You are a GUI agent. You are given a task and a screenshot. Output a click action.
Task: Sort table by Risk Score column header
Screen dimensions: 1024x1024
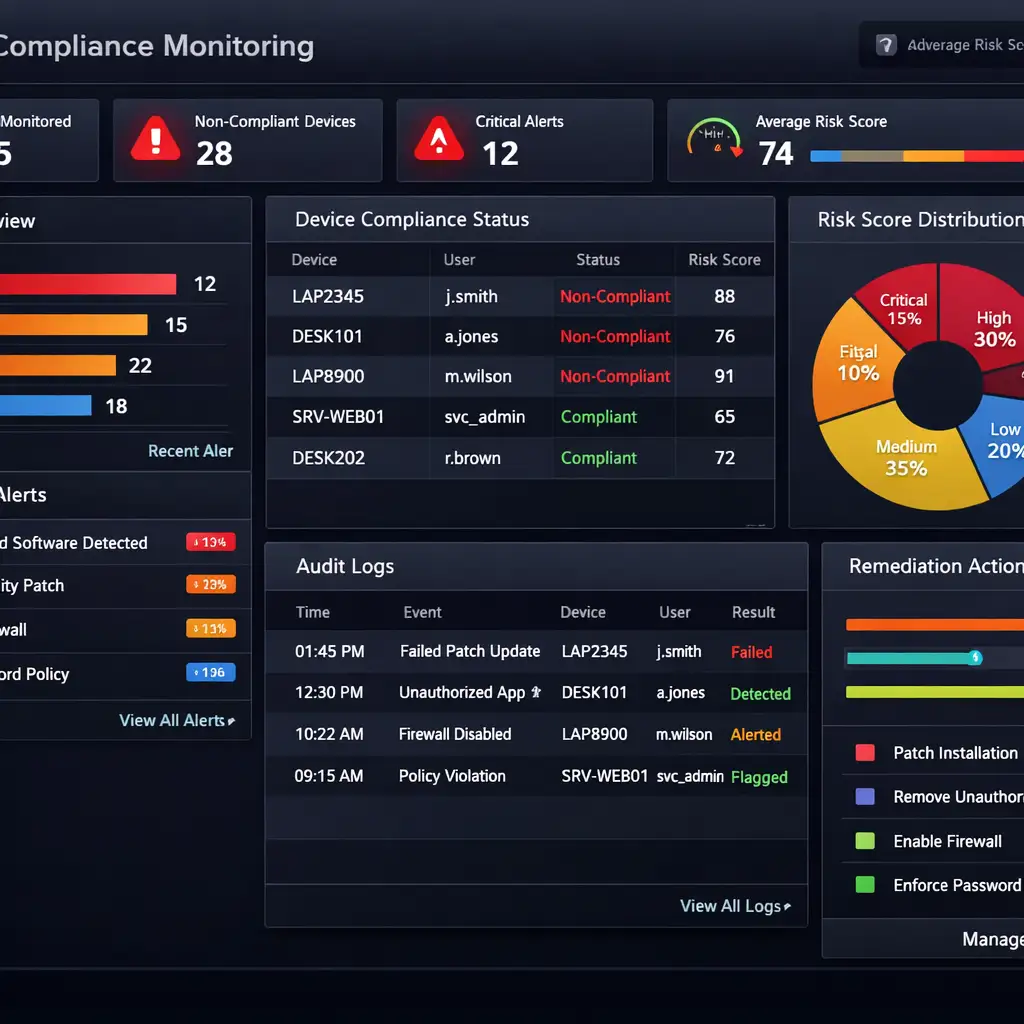pyautogui.click(x=724, y=260)
